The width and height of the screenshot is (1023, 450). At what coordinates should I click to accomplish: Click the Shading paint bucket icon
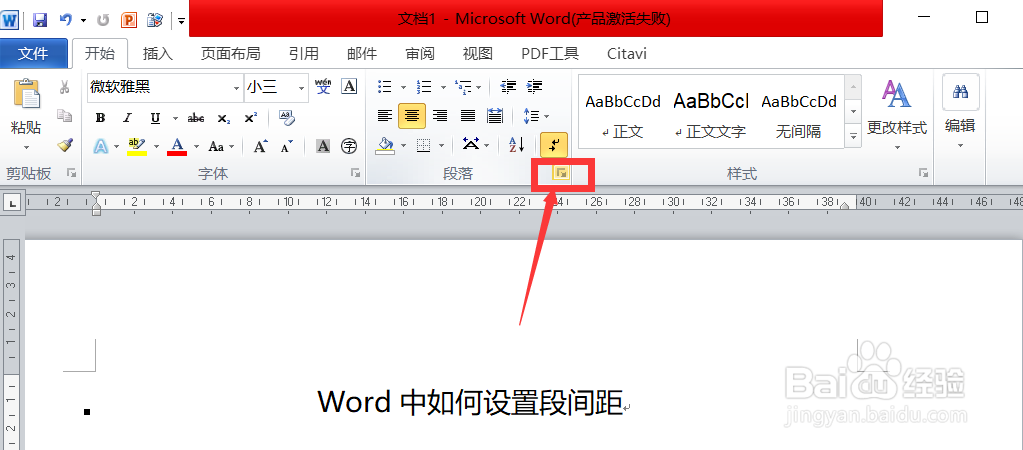pyautogui.click(x=386, y=145)
